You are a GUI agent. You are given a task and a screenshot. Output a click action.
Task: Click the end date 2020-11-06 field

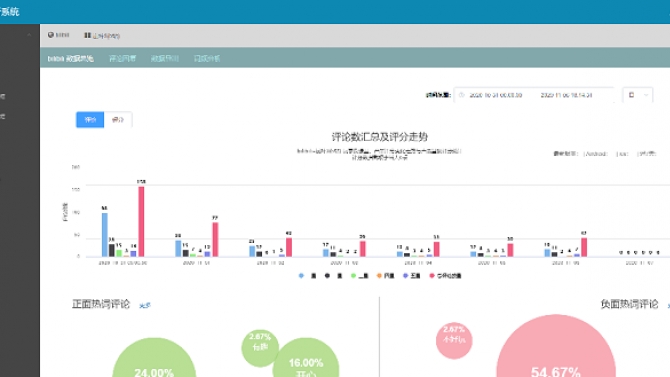point(566,95)
